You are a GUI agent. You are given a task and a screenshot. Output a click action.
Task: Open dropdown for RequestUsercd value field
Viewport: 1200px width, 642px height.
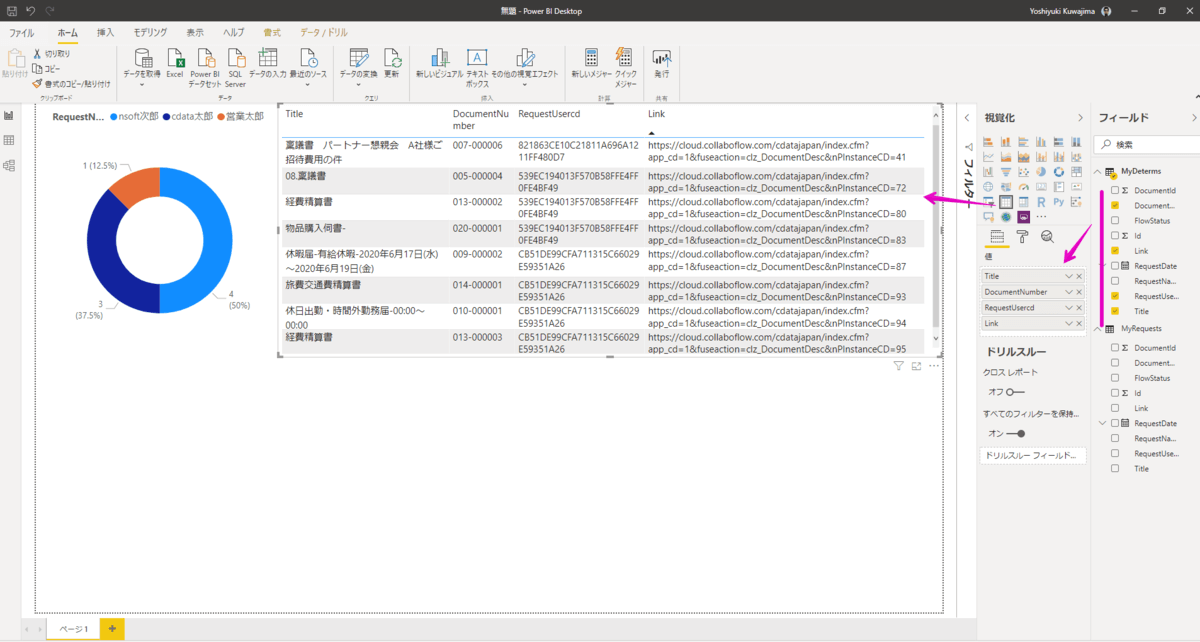point(1069,308)
